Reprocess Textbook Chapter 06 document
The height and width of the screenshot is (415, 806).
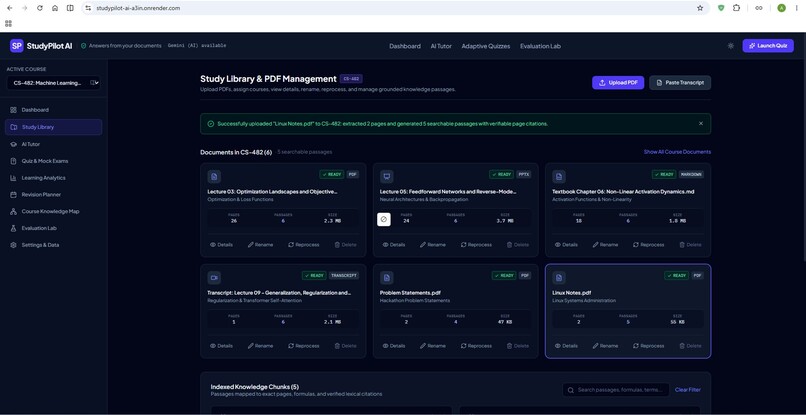point(648,245)
